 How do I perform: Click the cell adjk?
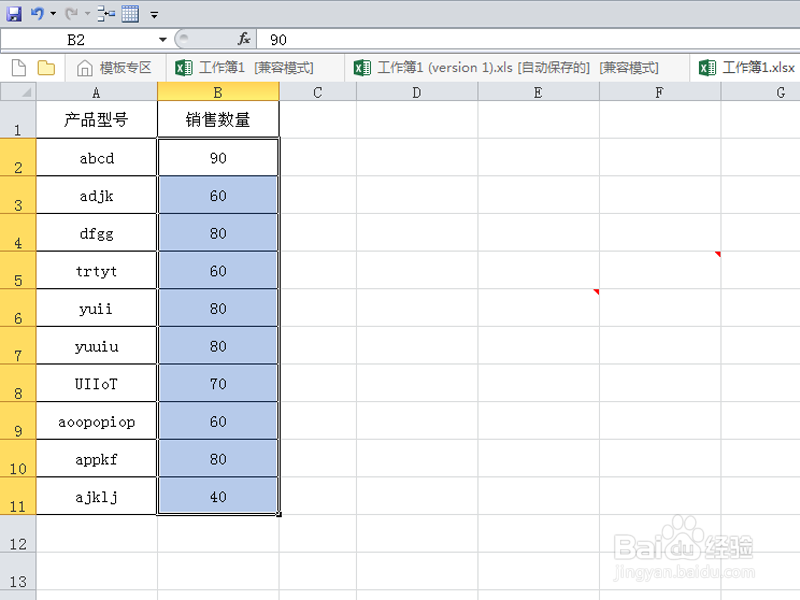point(96,195)
